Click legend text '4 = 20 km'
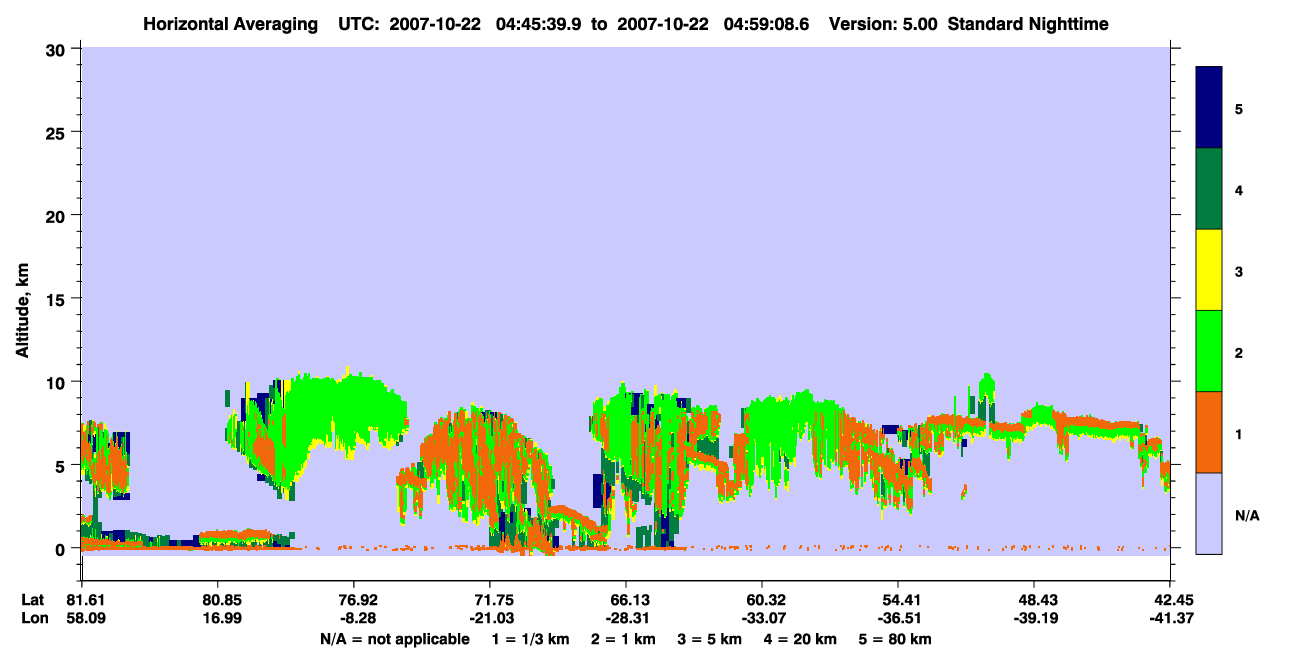This screenshot has width=1300, height=667. 800,639
